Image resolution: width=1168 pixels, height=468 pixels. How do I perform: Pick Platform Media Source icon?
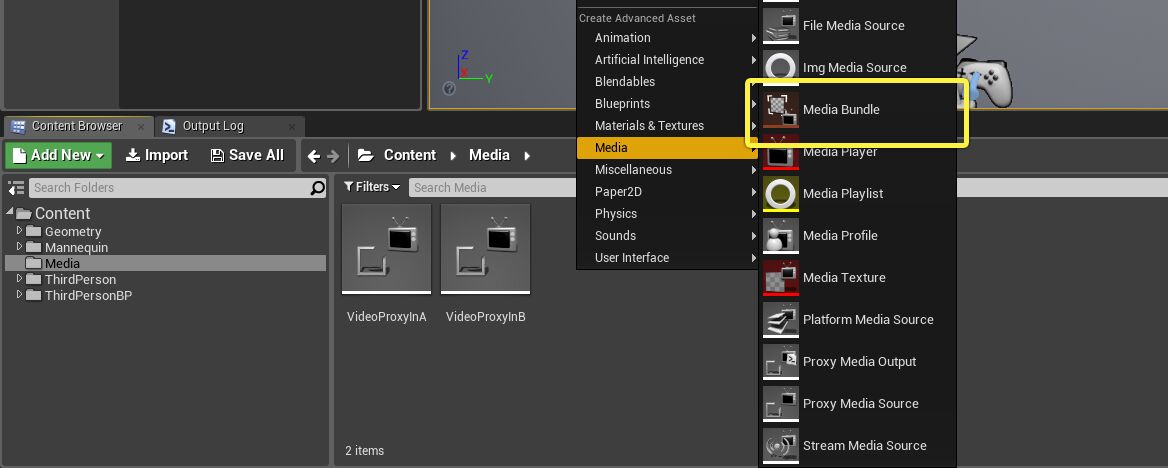click(781, 320)
